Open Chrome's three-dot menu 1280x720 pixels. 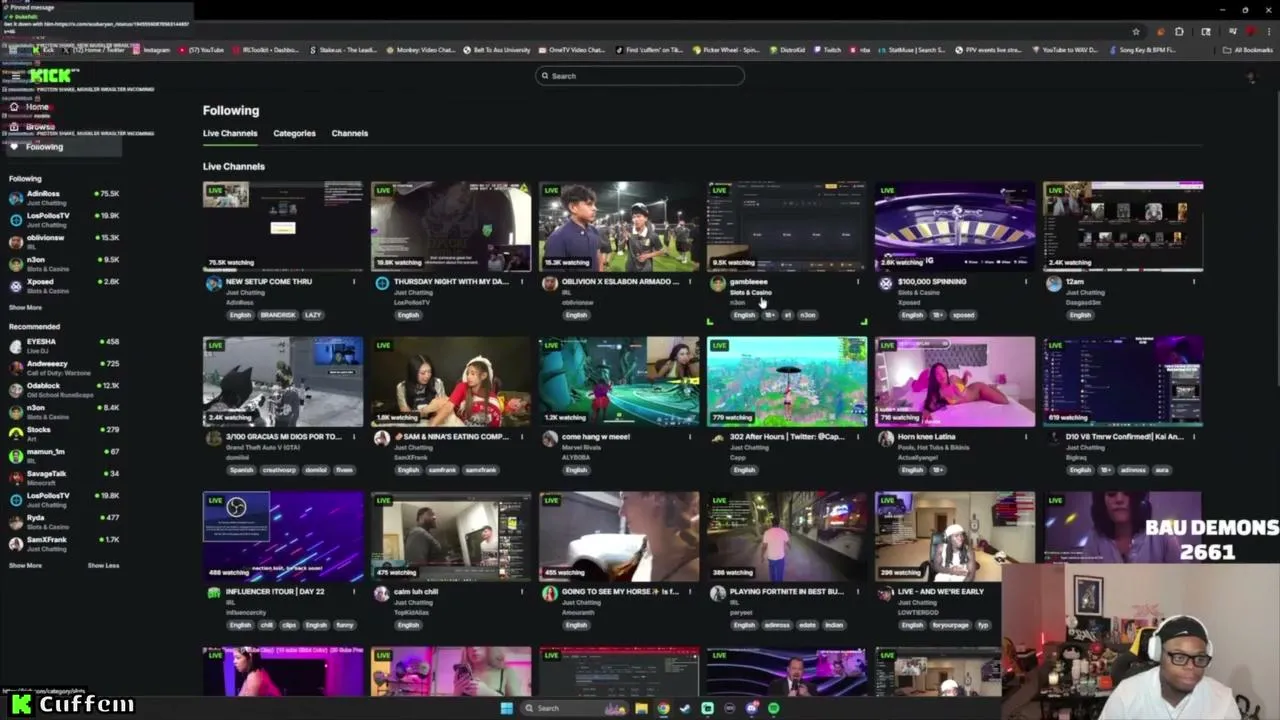pyautogui.click(x=1268, y=32)
